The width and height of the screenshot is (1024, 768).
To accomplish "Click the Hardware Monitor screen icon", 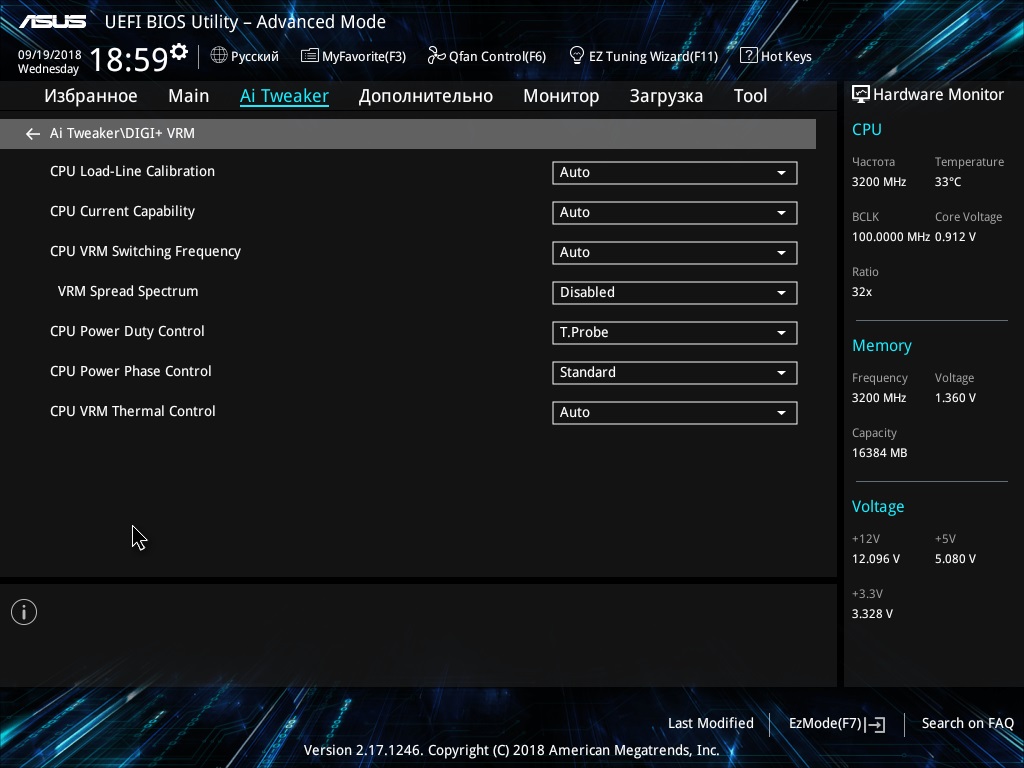I will [x=861, y=95].
